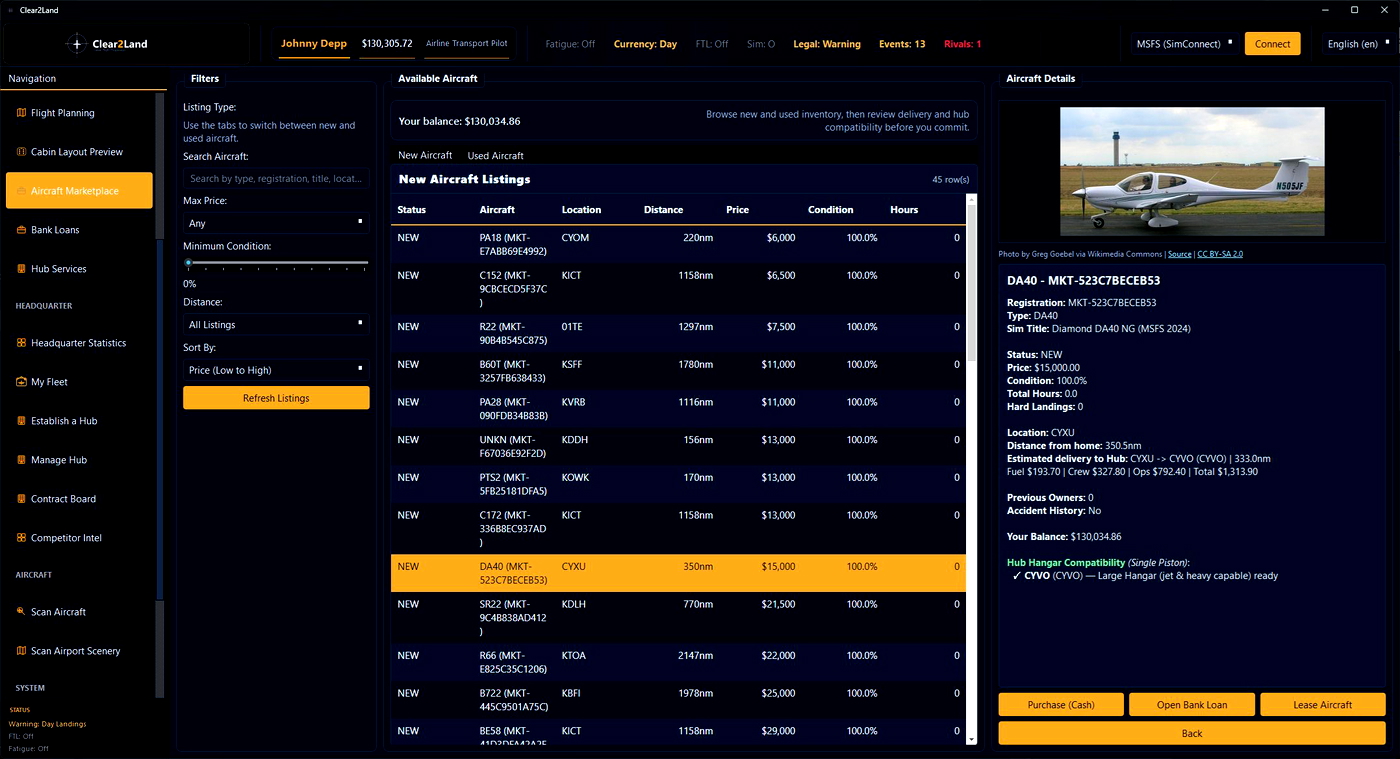Click the Flight Planning icon
The image size is (1400, 759).
tap(22, 113)
